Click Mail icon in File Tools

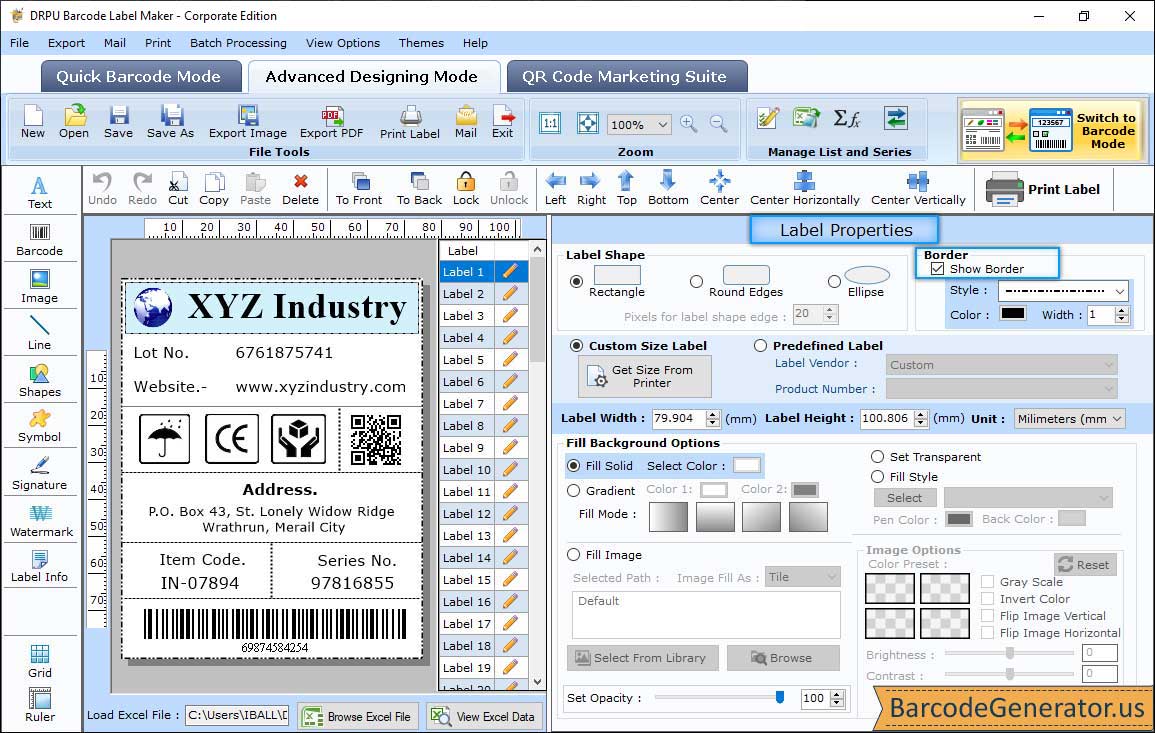466,122
